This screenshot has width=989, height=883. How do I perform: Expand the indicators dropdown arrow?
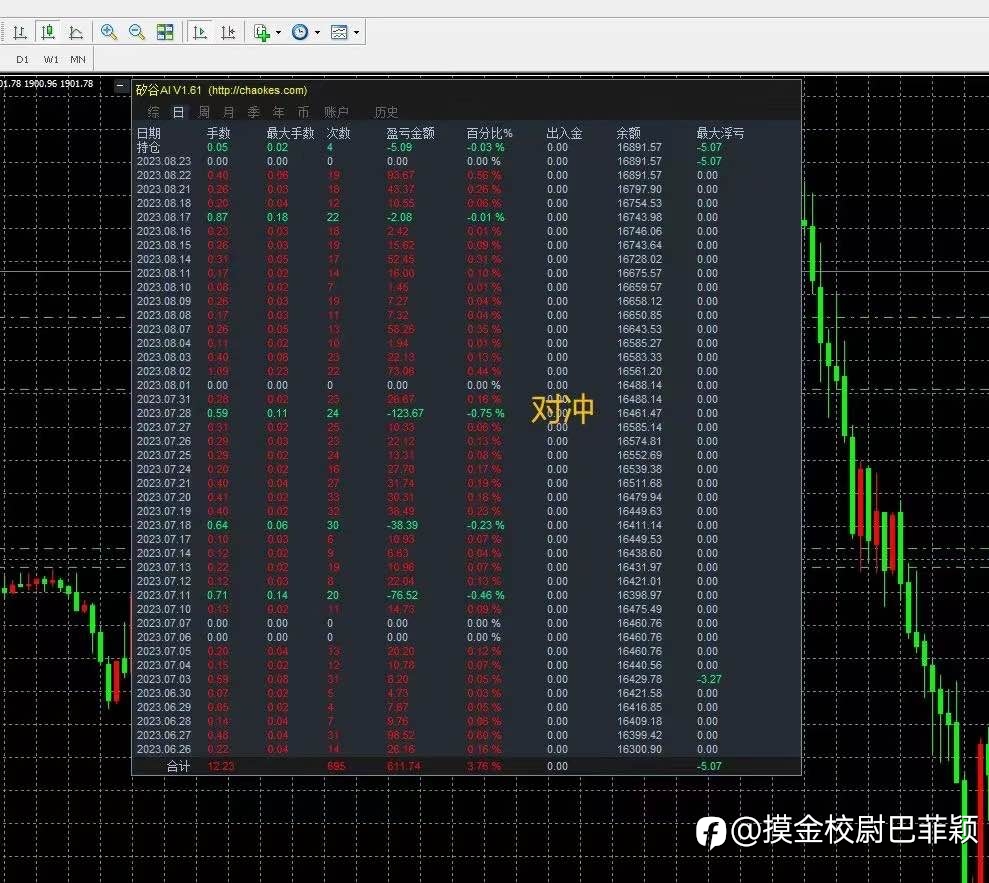[x=278, y=32]
